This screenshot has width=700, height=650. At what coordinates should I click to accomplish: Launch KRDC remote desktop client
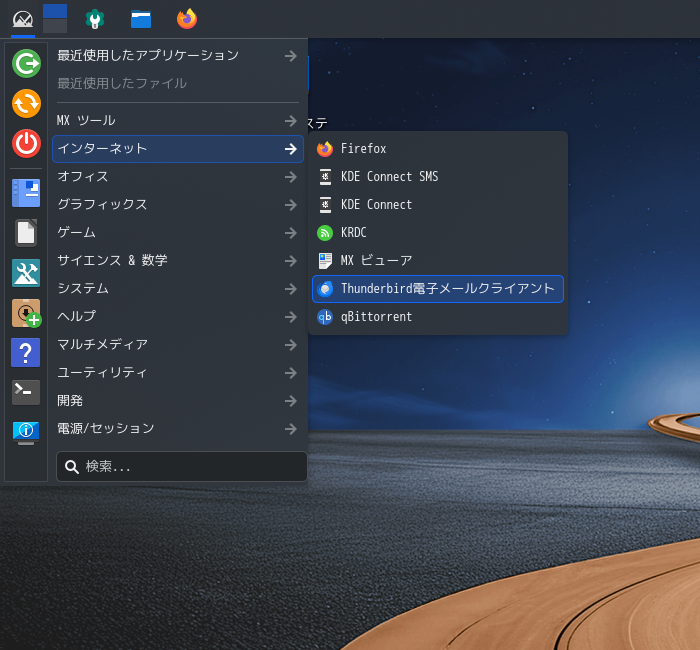click(x=438, y=233)
